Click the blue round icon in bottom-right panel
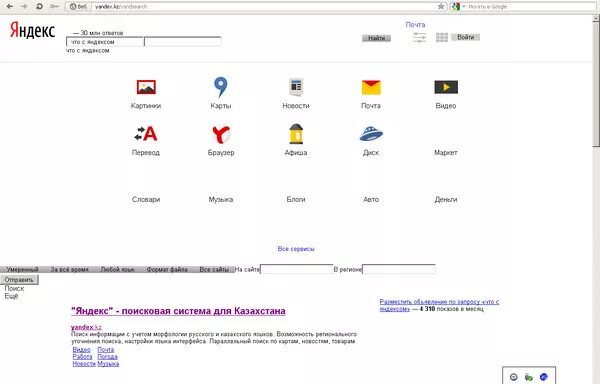The height and width of the screenshot is (384, 600). click(x=543, y=377)
